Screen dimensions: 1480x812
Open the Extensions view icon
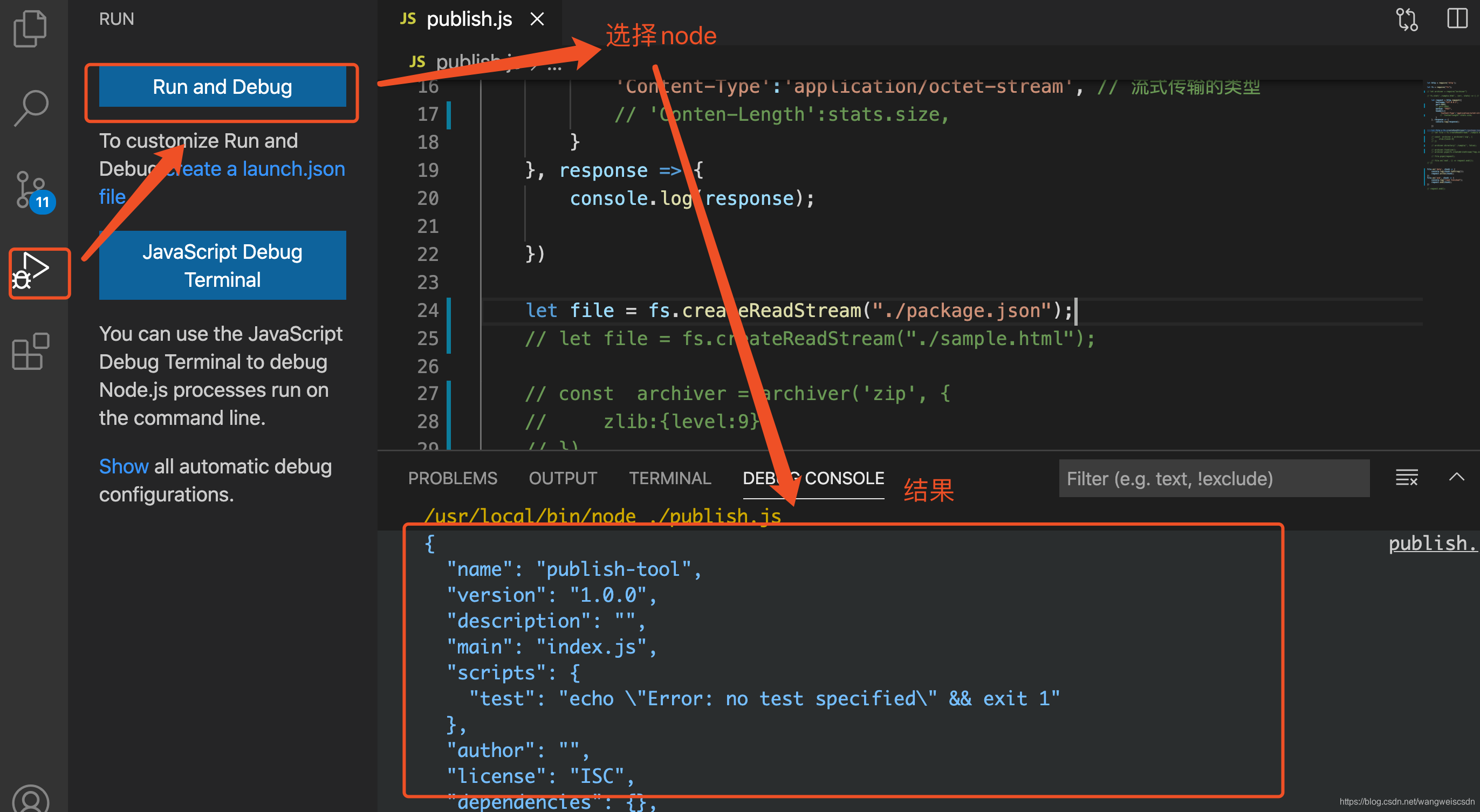pos(30,352)
